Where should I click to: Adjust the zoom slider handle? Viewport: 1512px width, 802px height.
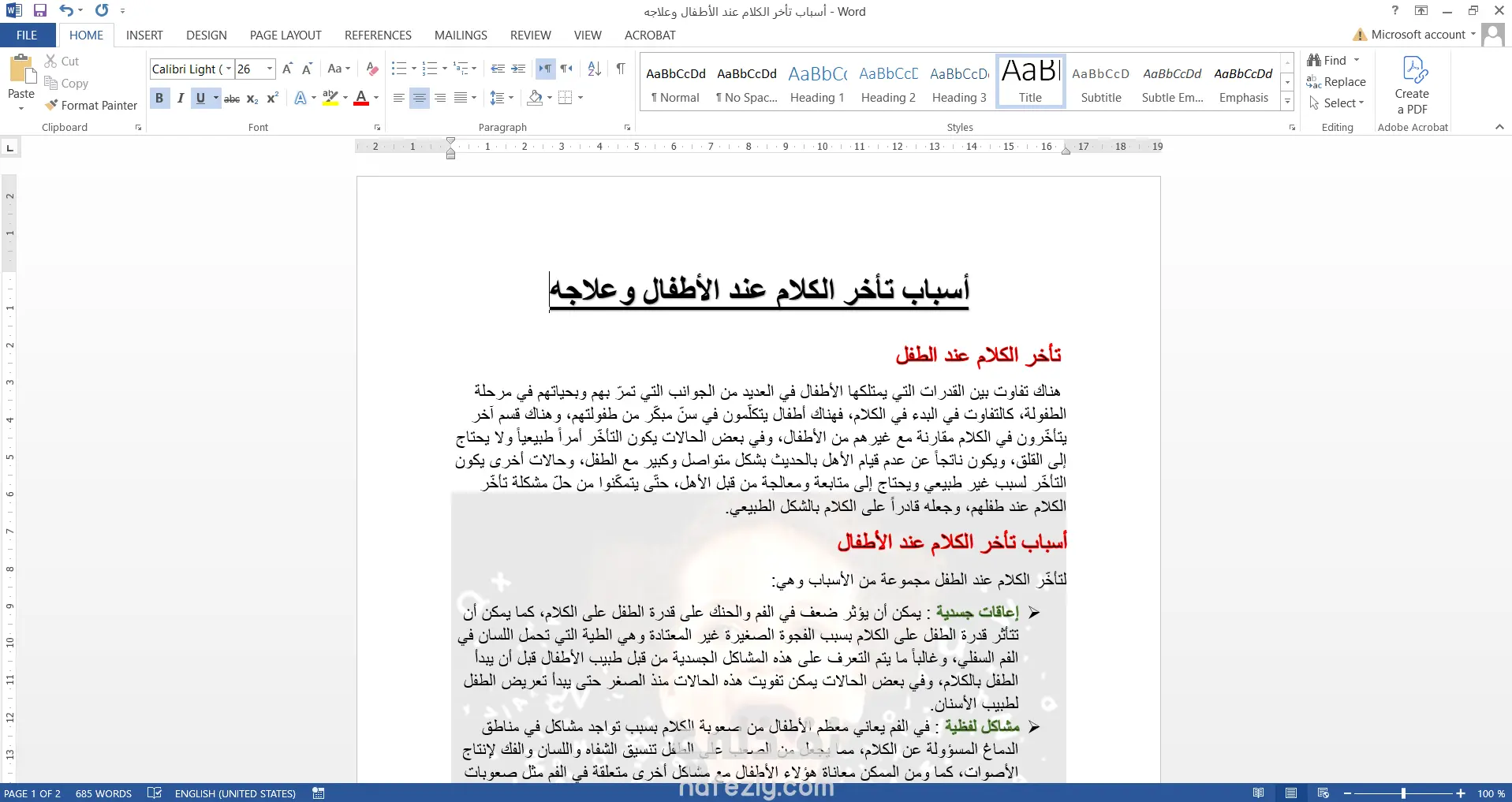click(x=1403, y=793)
